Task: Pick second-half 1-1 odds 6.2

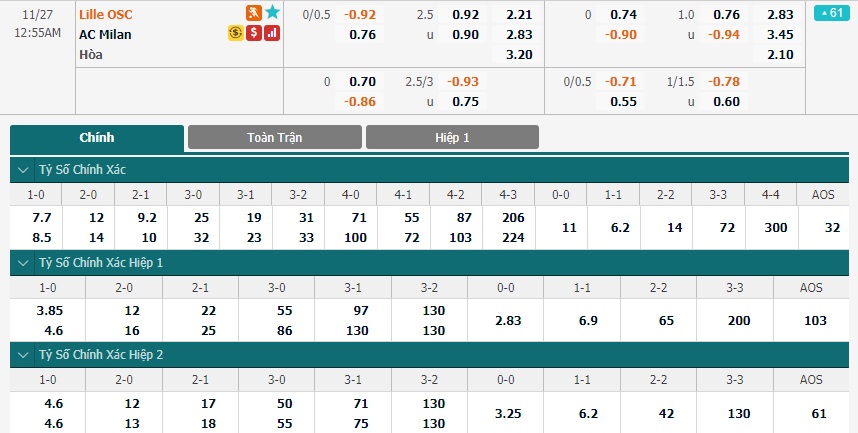Action: pos(588,413)
